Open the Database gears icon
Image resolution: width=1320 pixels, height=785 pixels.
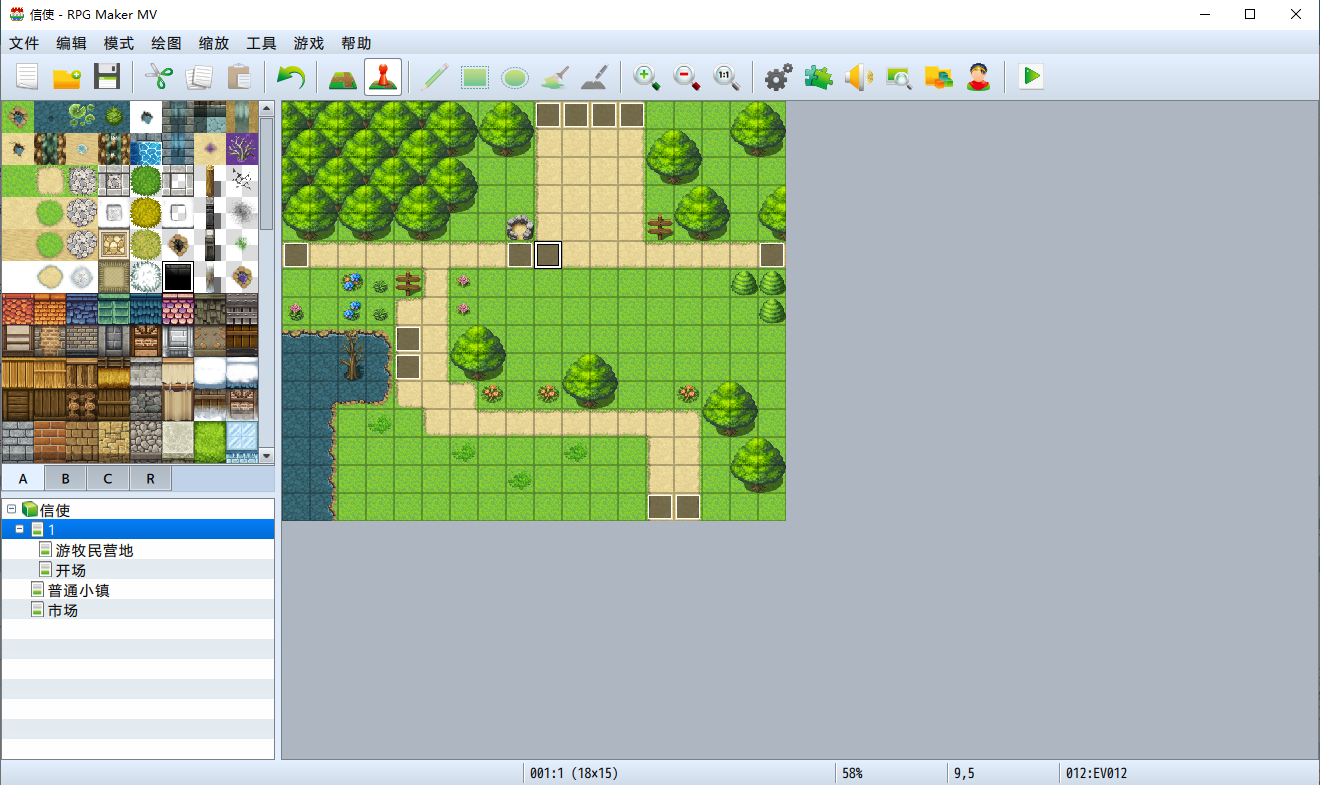click(779, 77)
